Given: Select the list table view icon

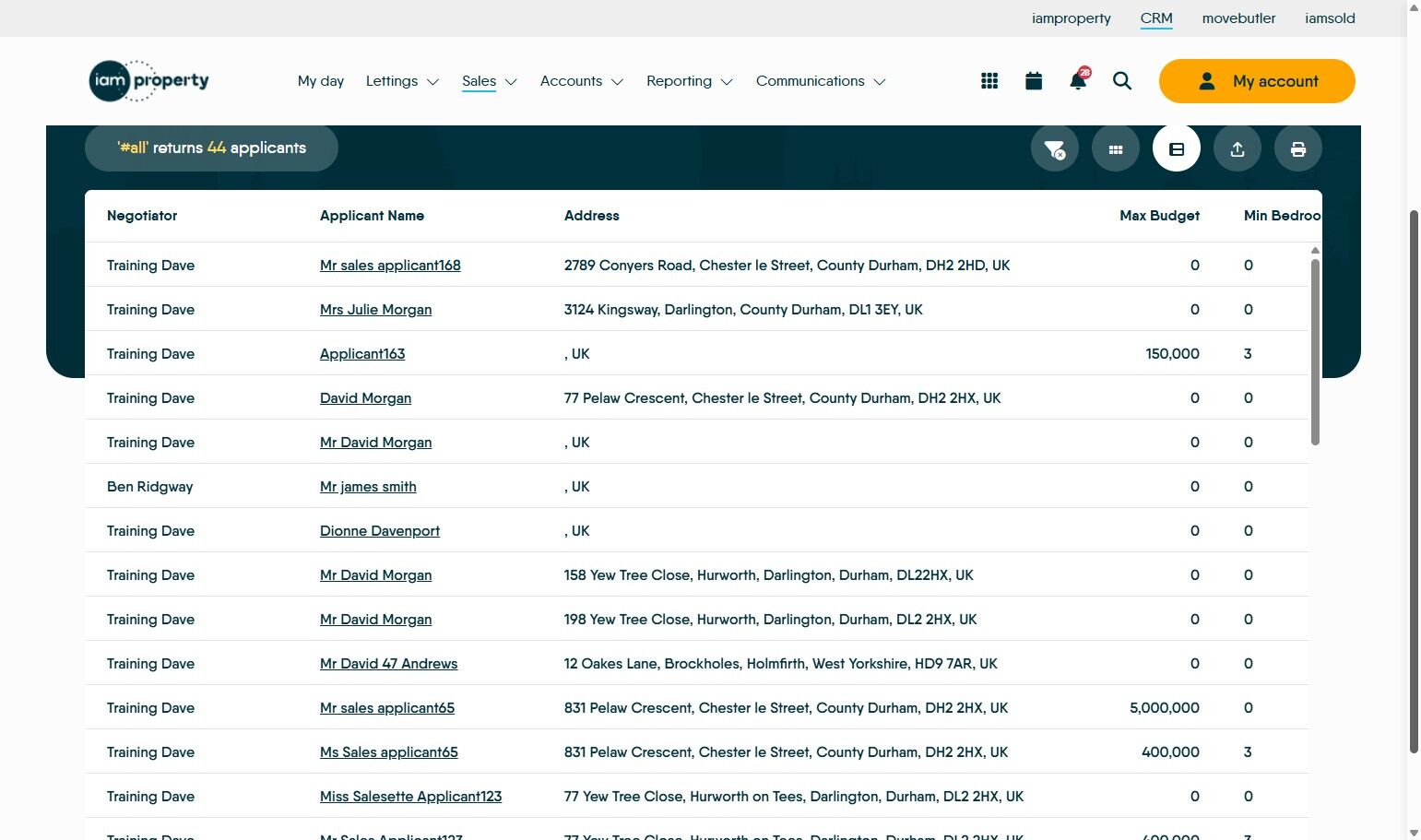Looking at the screenshot, I should coord(1177,148).
